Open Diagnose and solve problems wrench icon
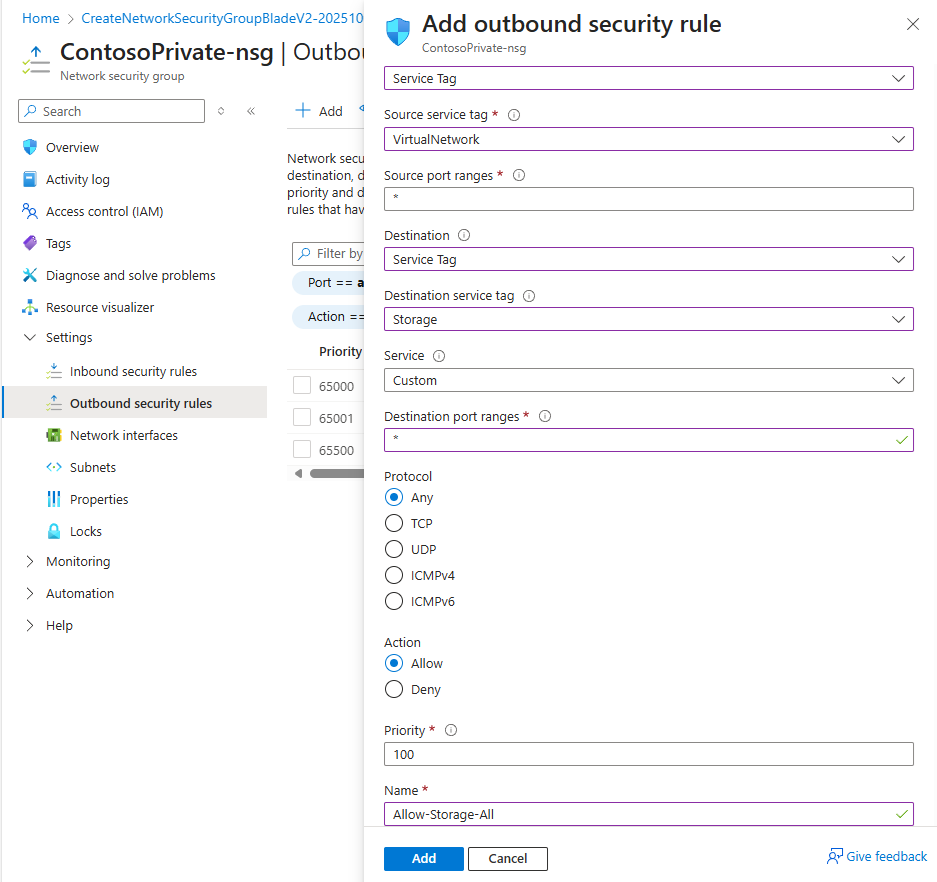937x882 pixels. [x=29, y=275]
